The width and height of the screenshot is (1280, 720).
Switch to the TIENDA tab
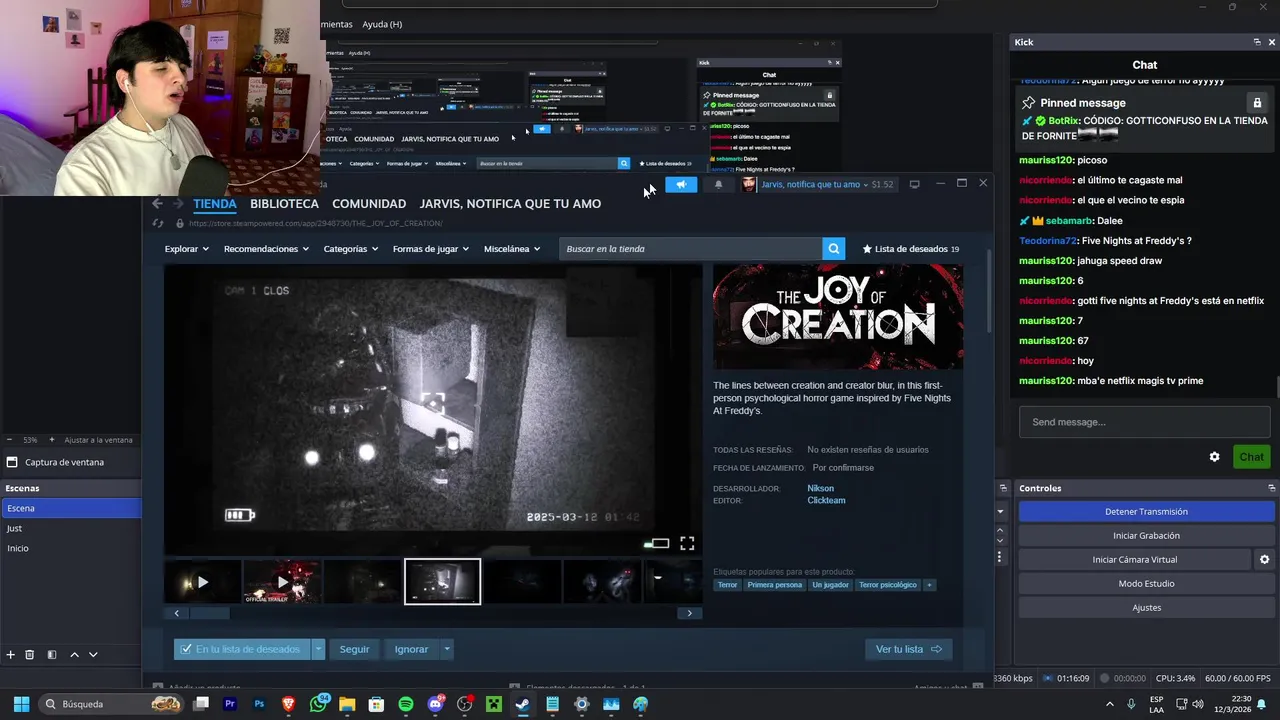(x=215, y=203)
